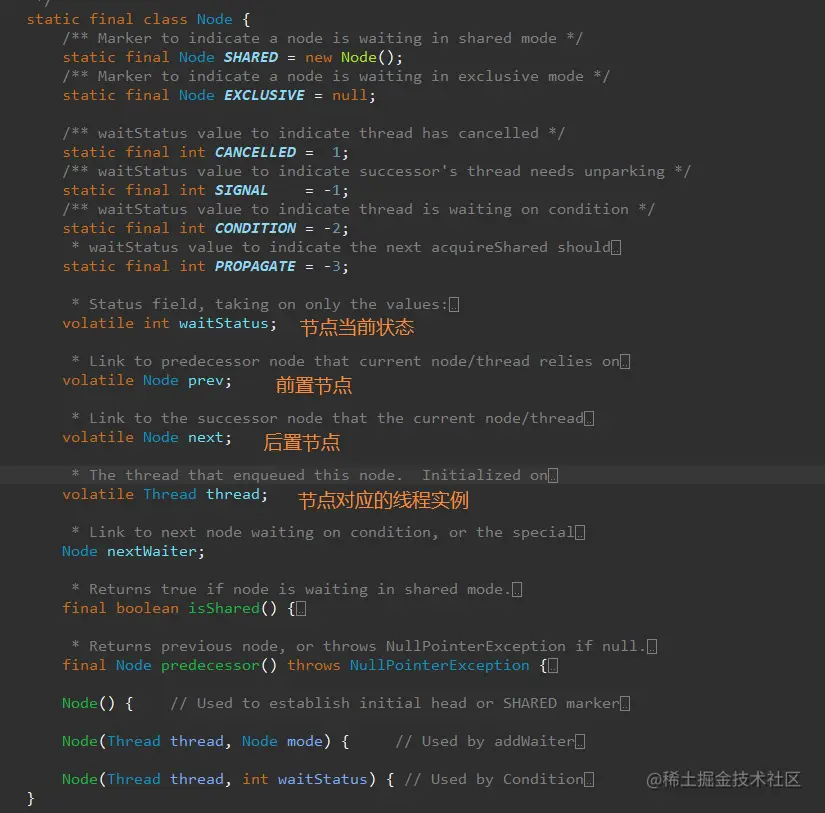The width and height of the screenshot is (825, 813).
Task: Click the prev field name
Action: [x=206, y=380]
